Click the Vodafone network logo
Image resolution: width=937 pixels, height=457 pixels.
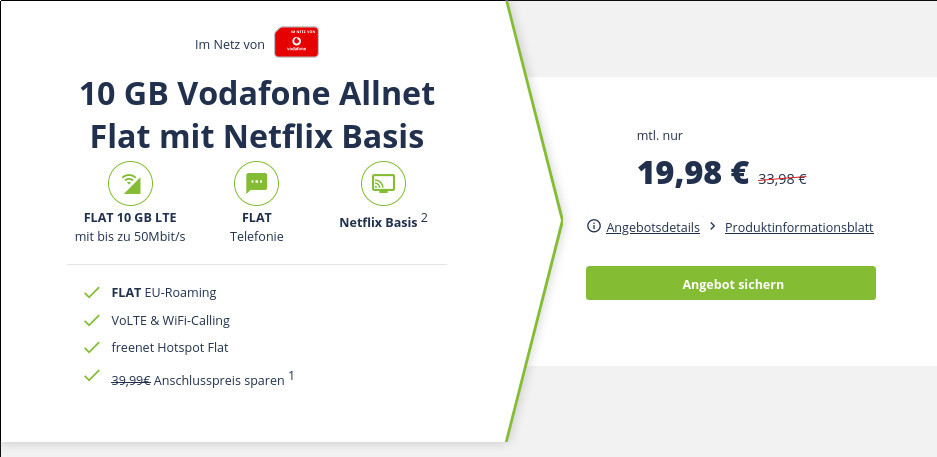point(296,44)
